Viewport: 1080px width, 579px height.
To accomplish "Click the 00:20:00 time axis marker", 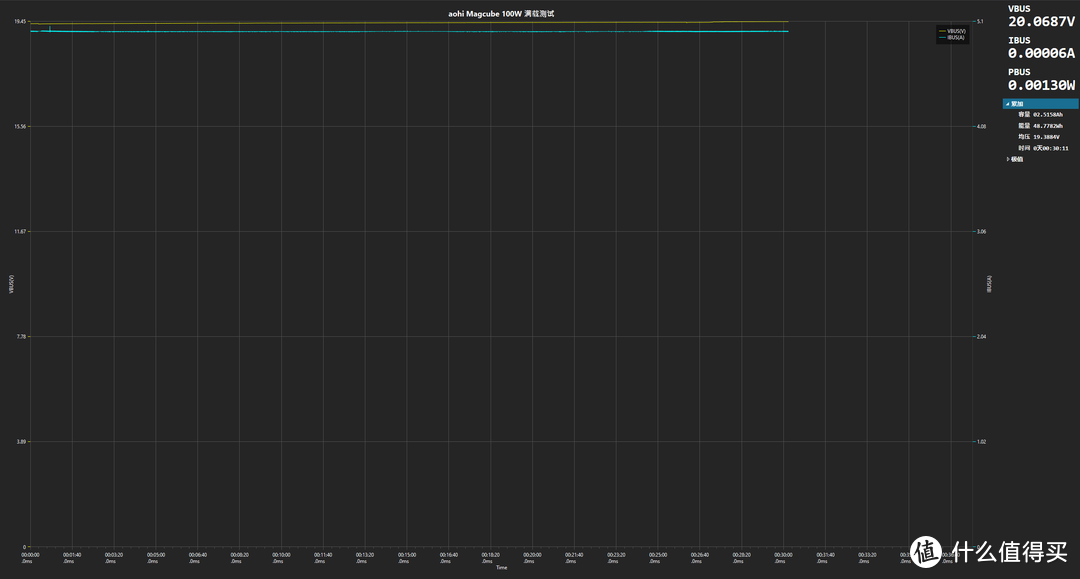I will (532, 555).
